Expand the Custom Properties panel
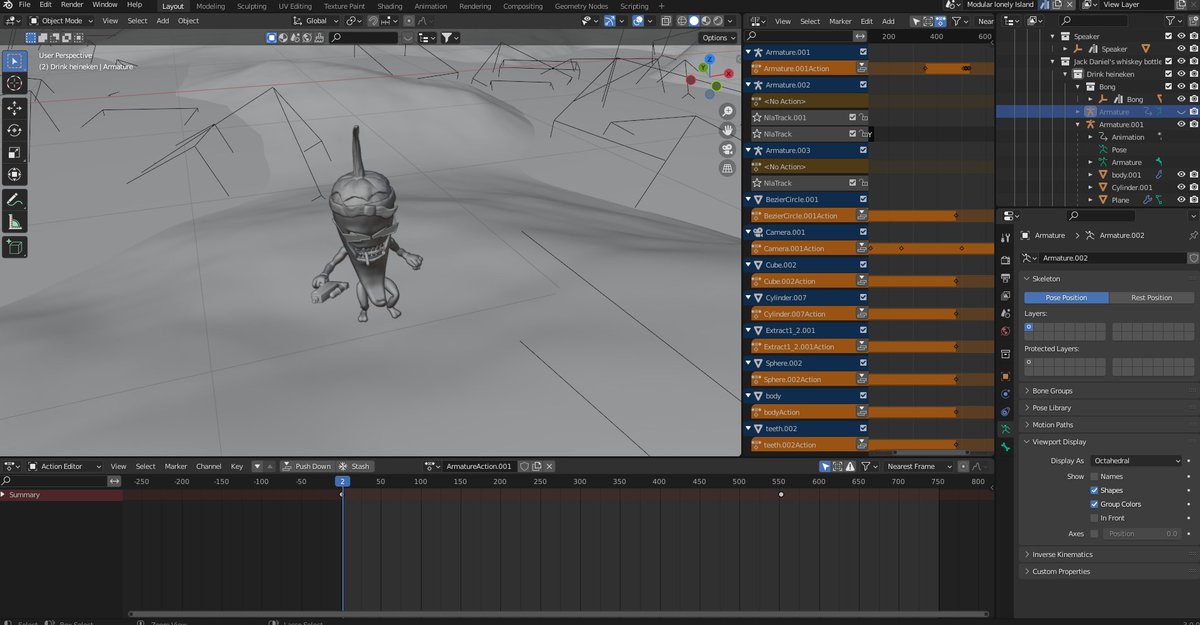The image size is (1200, 625). coord(1061,571)
